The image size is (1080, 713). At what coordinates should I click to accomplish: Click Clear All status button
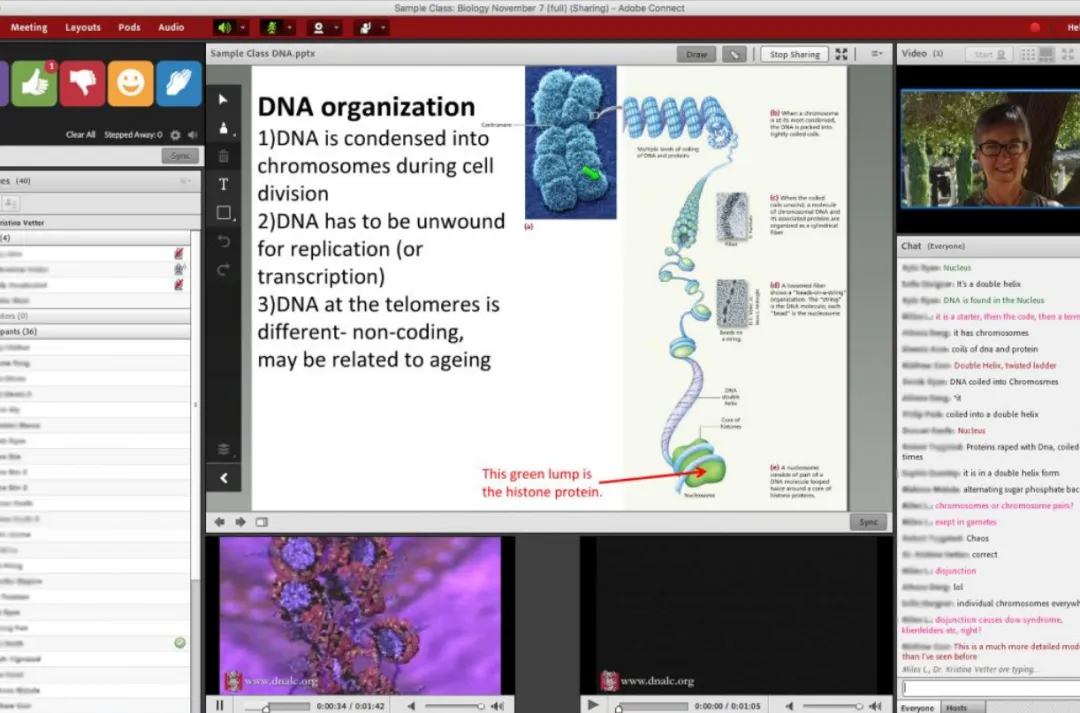tap(80, 135)
